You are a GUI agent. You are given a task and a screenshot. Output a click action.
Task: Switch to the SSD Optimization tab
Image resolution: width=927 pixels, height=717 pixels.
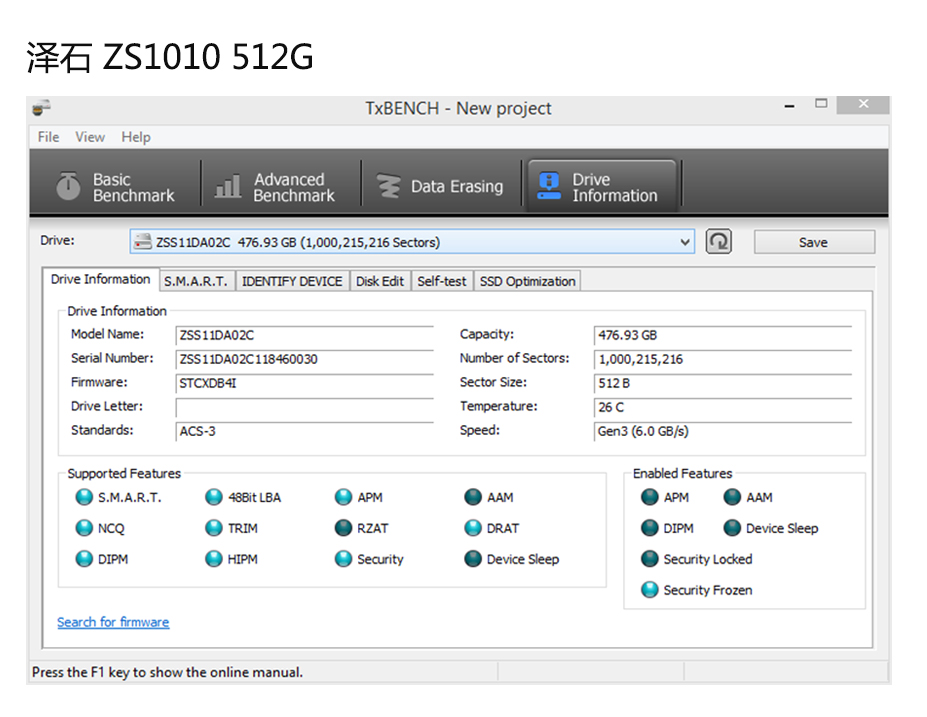click(527, 281)
